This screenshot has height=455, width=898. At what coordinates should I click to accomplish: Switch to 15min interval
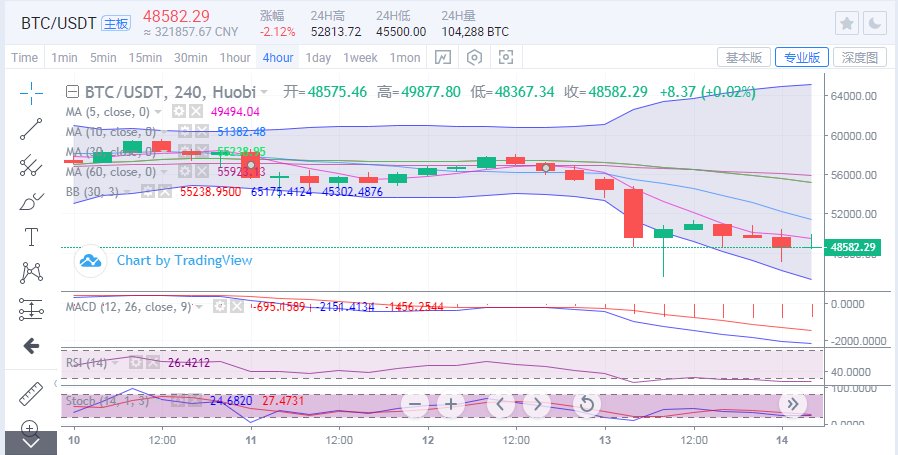click(145, 58)
